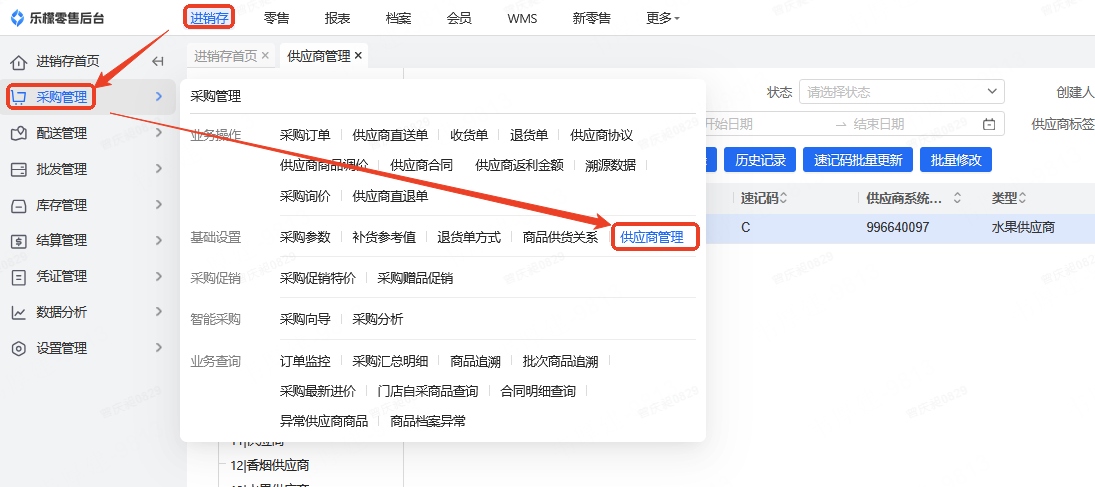Viewport: 1095px width, 487px height.
Task: Click the 进销存首页 home icon
Action: tap(19, 62)
